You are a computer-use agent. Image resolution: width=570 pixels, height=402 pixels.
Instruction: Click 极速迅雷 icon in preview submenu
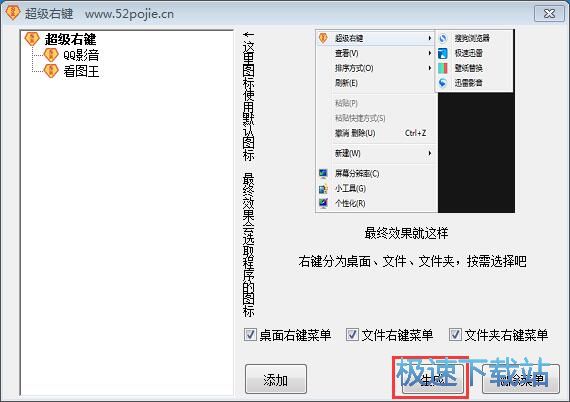pos(443,53)
